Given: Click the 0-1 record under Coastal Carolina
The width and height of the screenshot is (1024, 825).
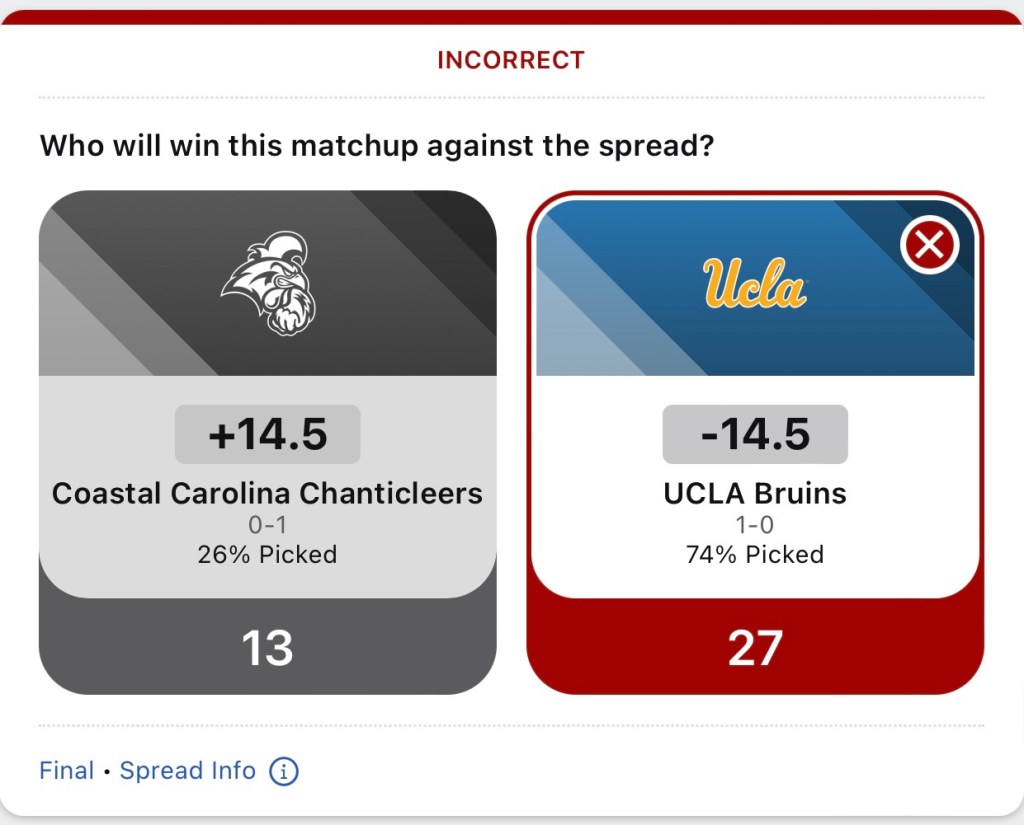Looking at the screenshot, I should click(267, 525).
